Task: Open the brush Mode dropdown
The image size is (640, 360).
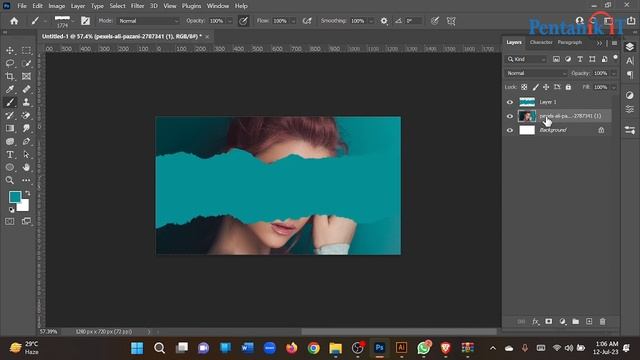Action: pyautogui.click(x=149, y=21)
